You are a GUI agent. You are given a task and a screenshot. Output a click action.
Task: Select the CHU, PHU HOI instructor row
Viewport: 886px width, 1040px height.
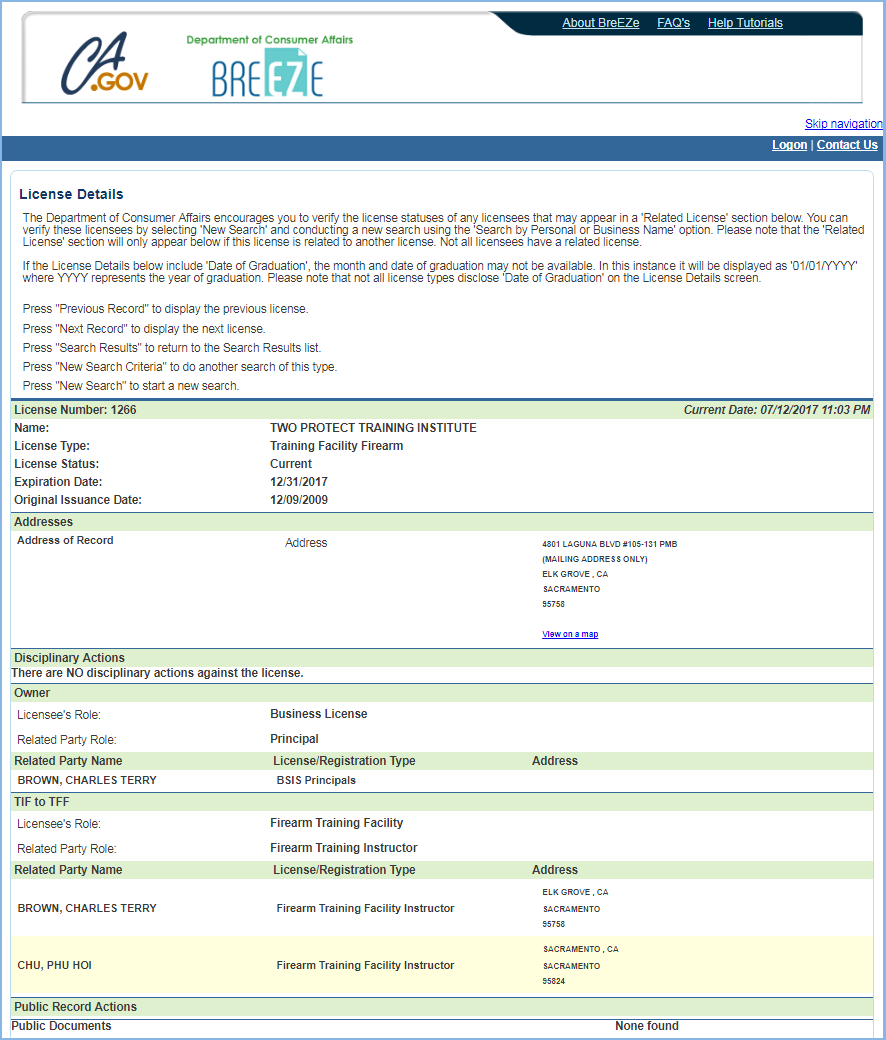click(55, 966)
